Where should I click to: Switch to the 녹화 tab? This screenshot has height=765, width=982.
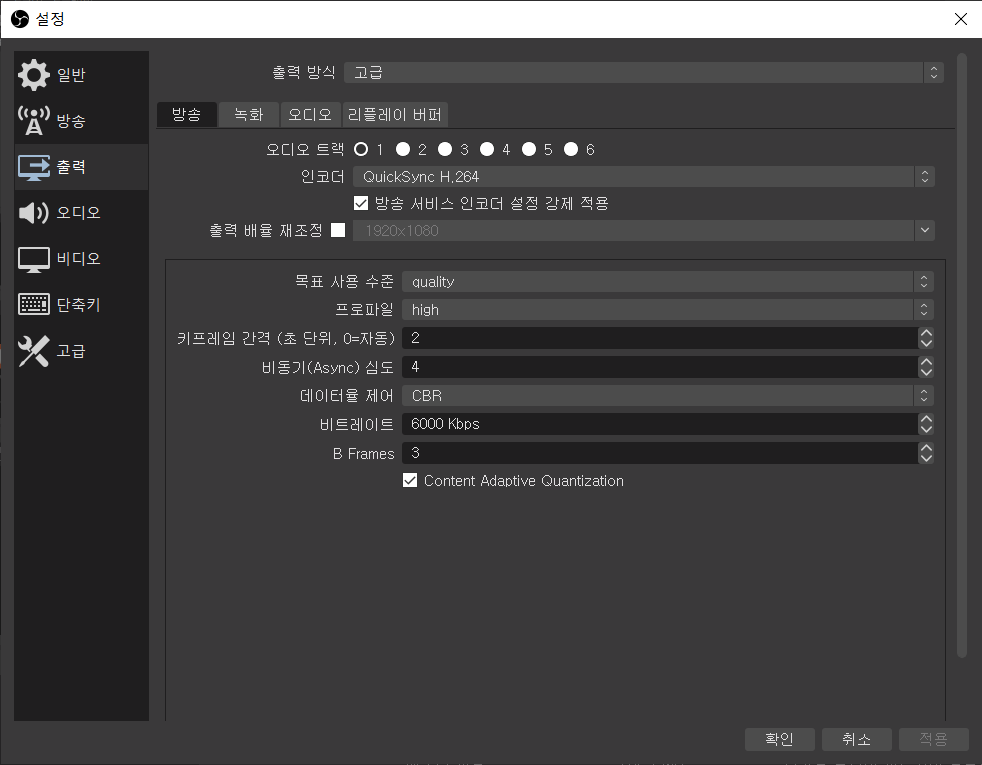pos(248,114)
